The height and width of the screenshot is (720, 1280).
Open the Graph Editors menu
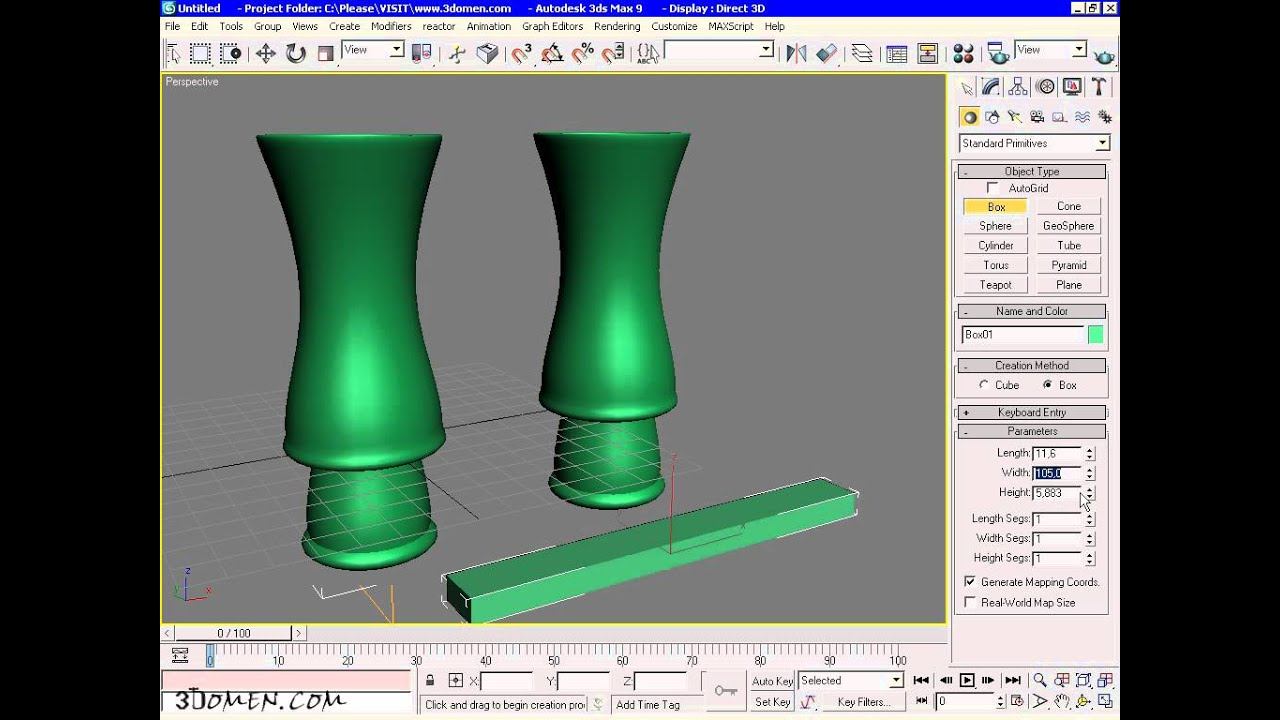click(552, 27)
